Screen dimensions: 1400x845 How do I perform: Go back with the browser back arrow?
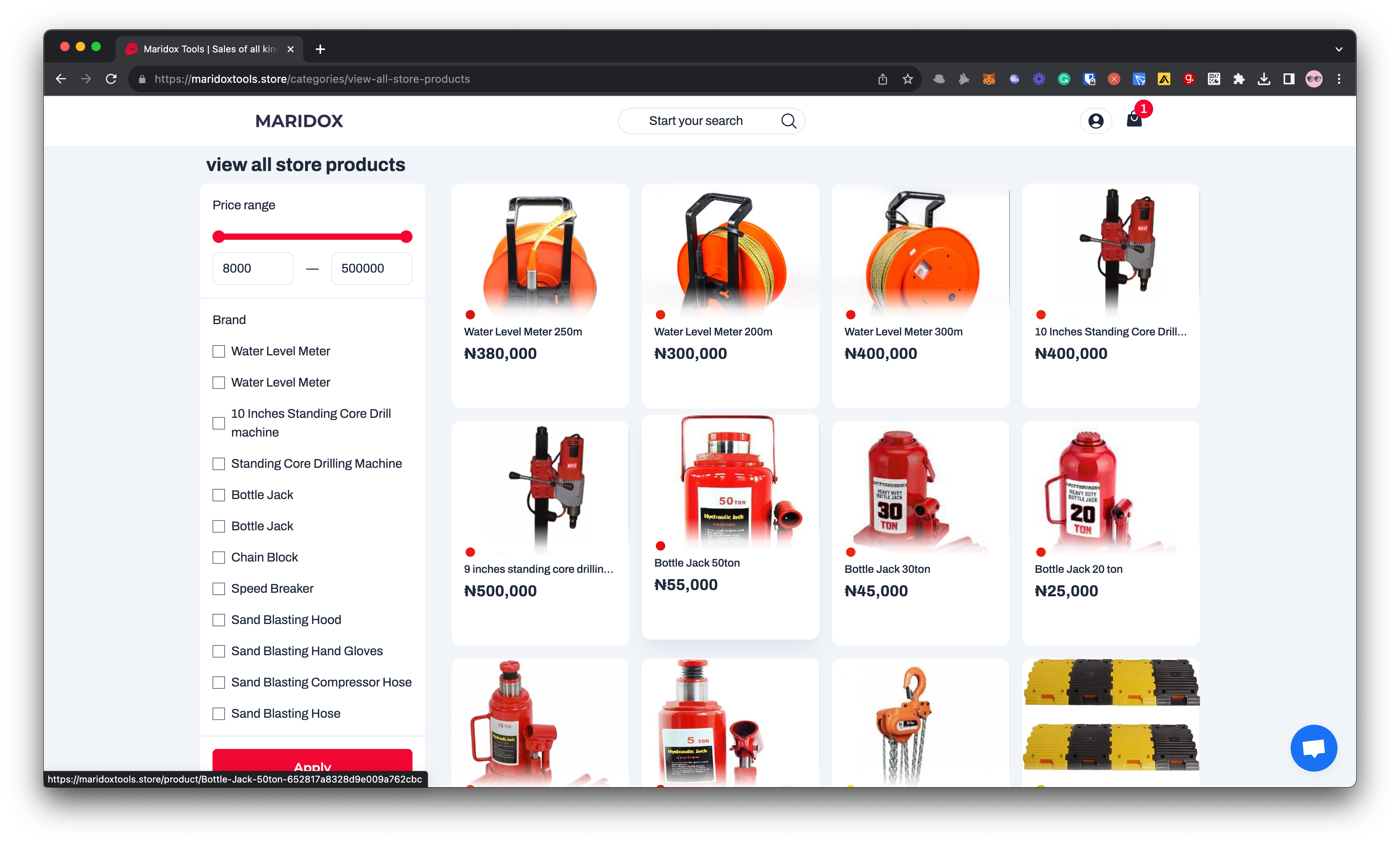point(61,79)
